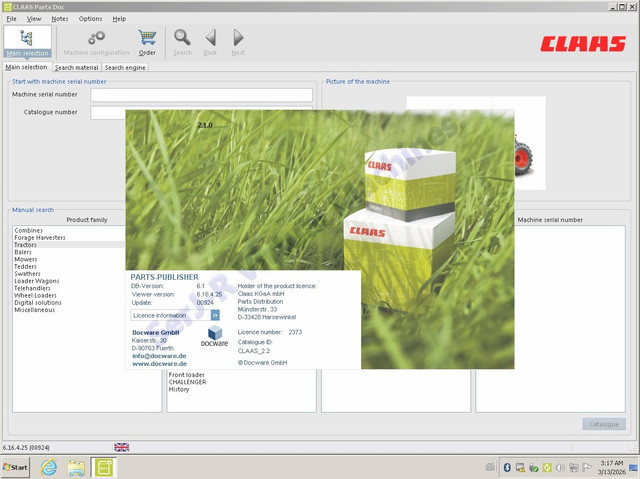
Task: Open the Notes menu
Action: click(60, 19)
